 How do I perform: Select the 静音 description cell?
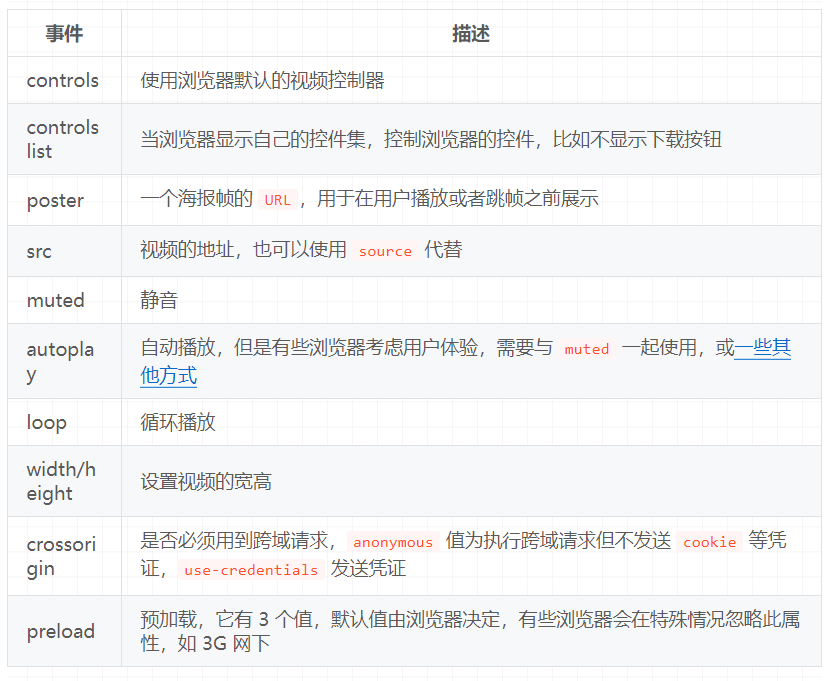[x=158, y=300]
